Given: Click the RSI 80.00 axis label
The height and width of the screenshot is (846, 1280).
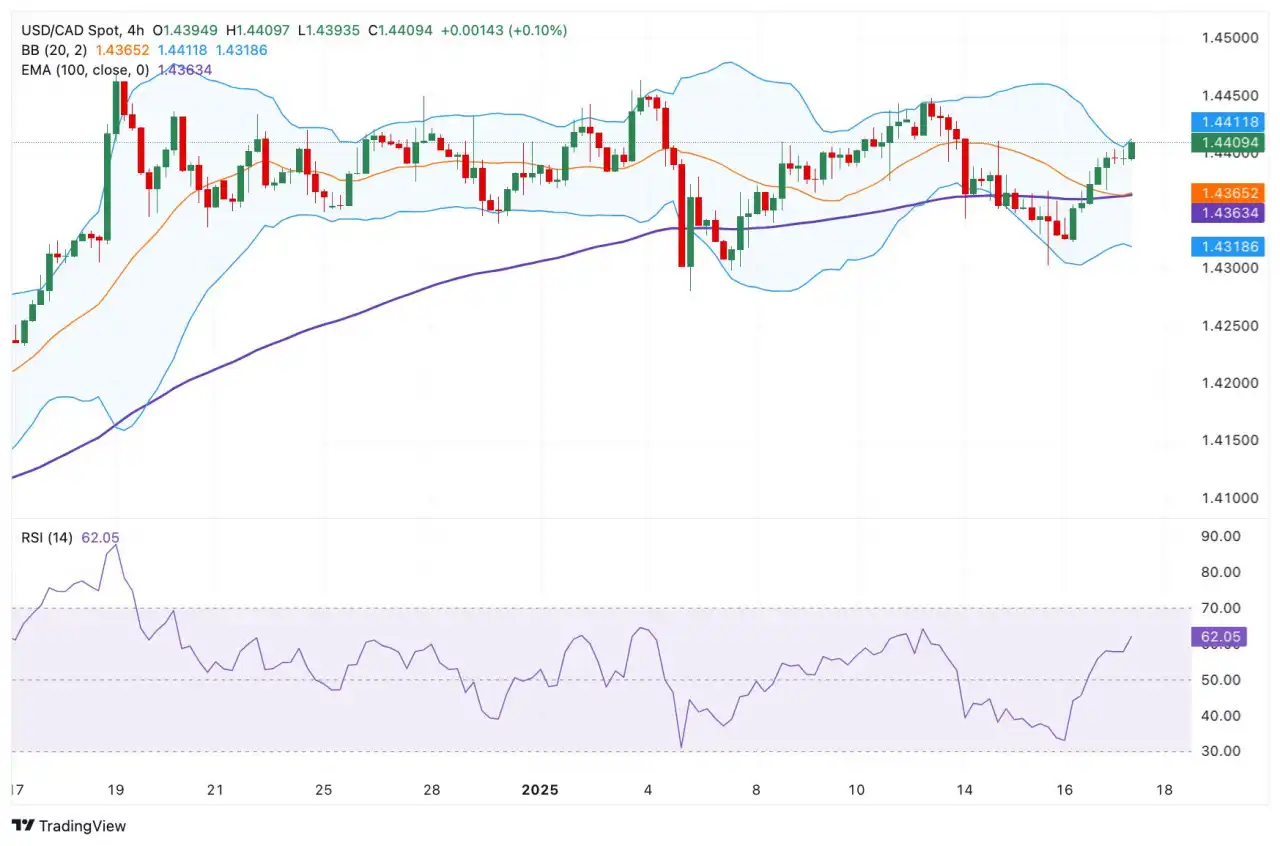Looking at the screenshot, I should 1222,572.
